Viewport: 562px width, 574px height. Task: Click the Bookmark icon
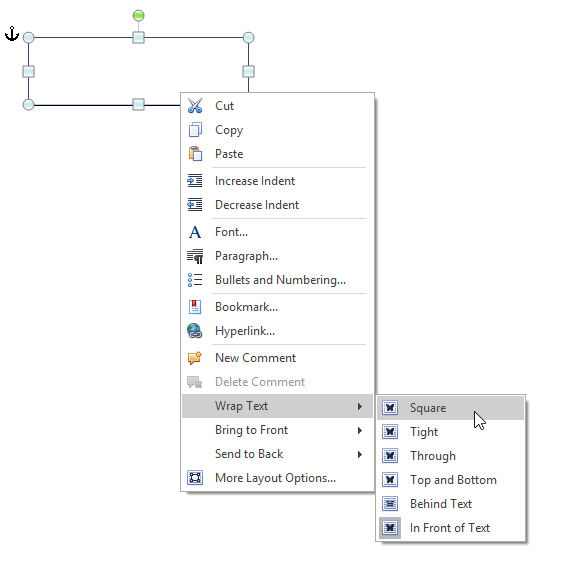point(195,307)
